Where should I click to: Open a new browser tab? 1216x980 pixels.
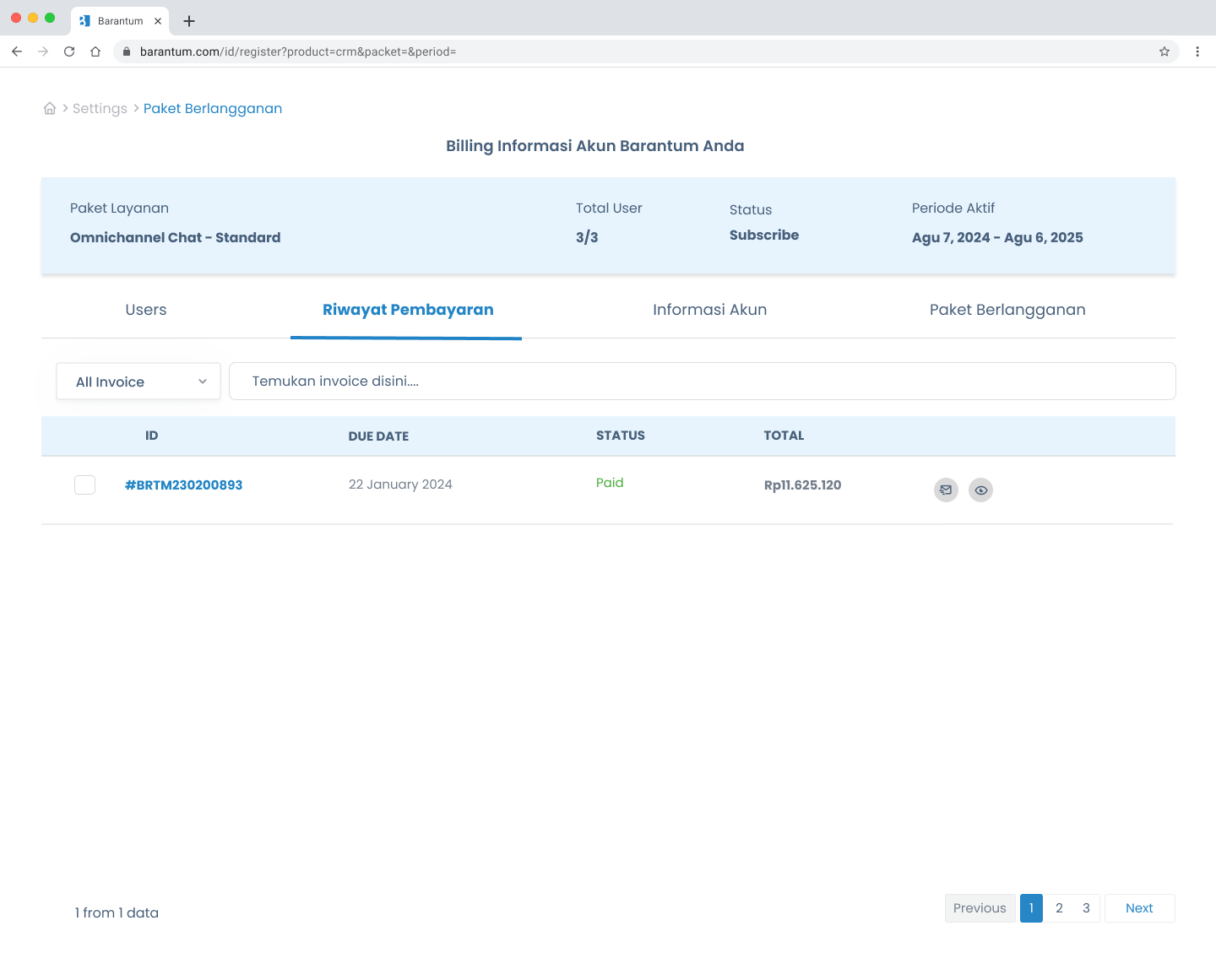(x=189, y=21)
